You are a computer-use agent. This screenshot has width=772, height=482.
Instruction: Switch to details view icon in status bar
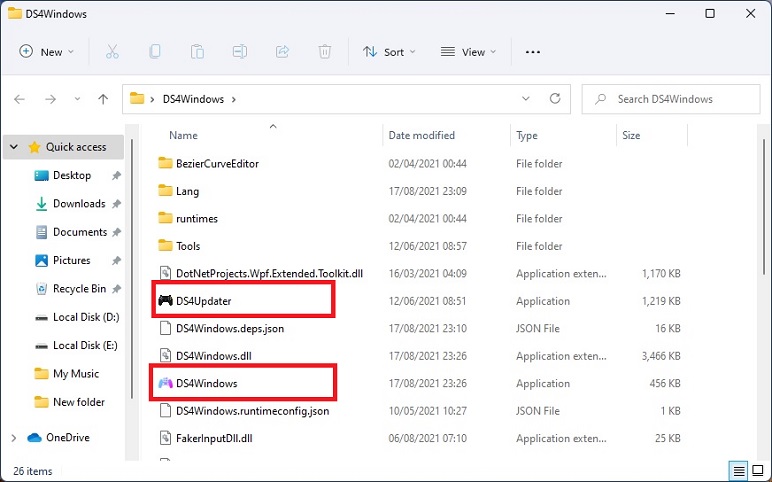(x=739, y=471)
